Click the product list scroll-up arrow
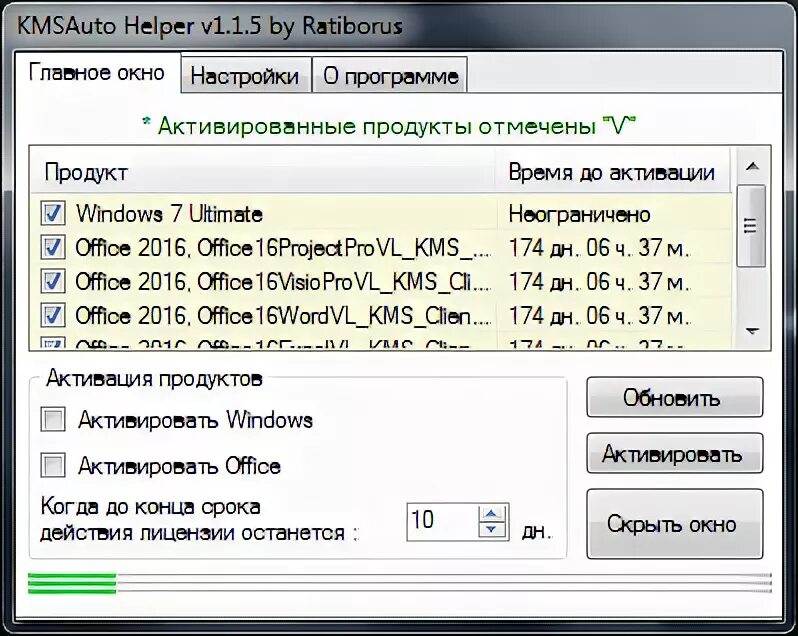This screenshot has height=636, width=798. (x=752, y=166)
